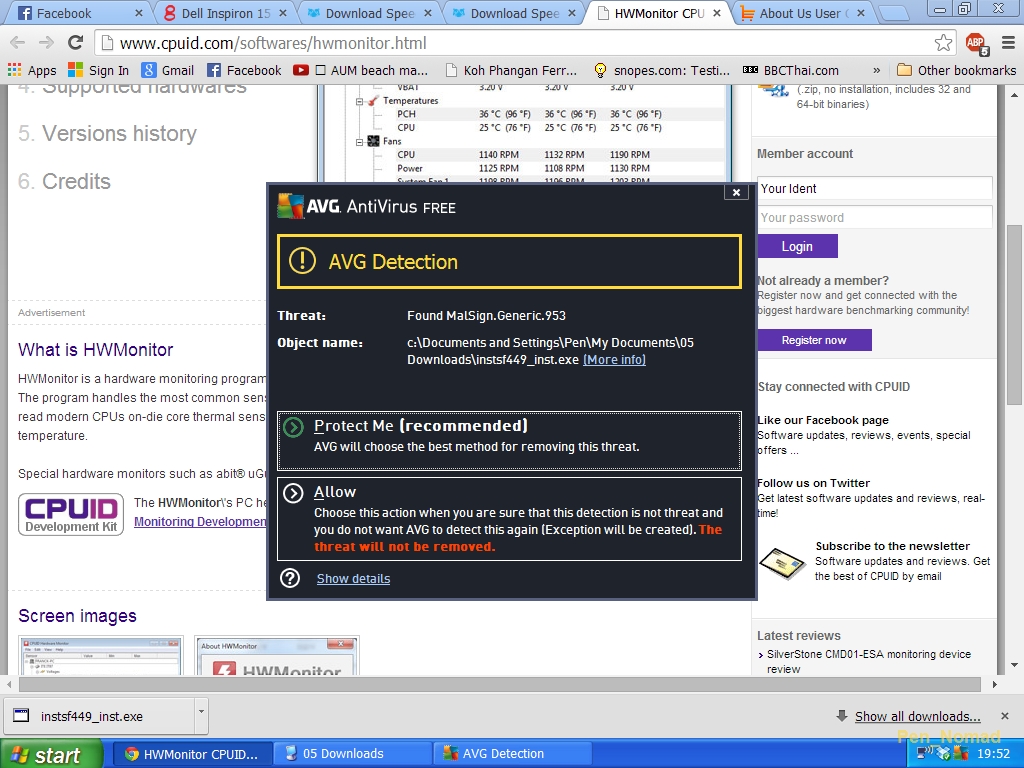Screen dimensions: 1024x768
Task: Close the Facebook tab
Action: (138, 13)
